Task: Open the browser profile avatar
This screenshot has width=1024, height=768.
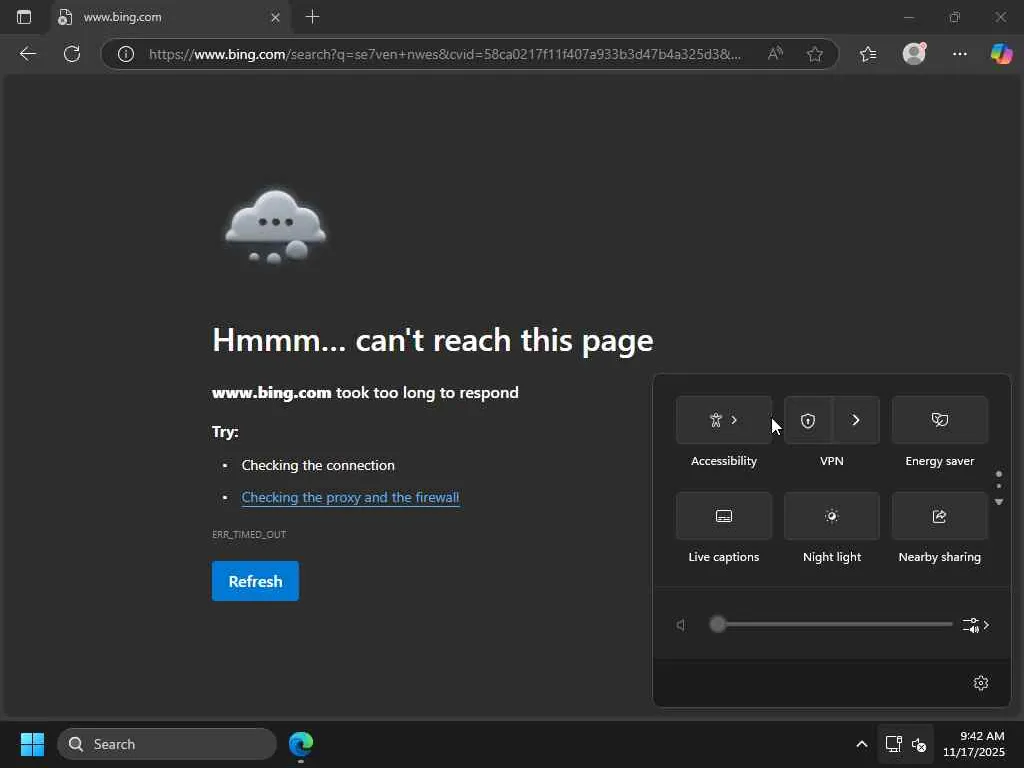Action: [x=914, y=54]
